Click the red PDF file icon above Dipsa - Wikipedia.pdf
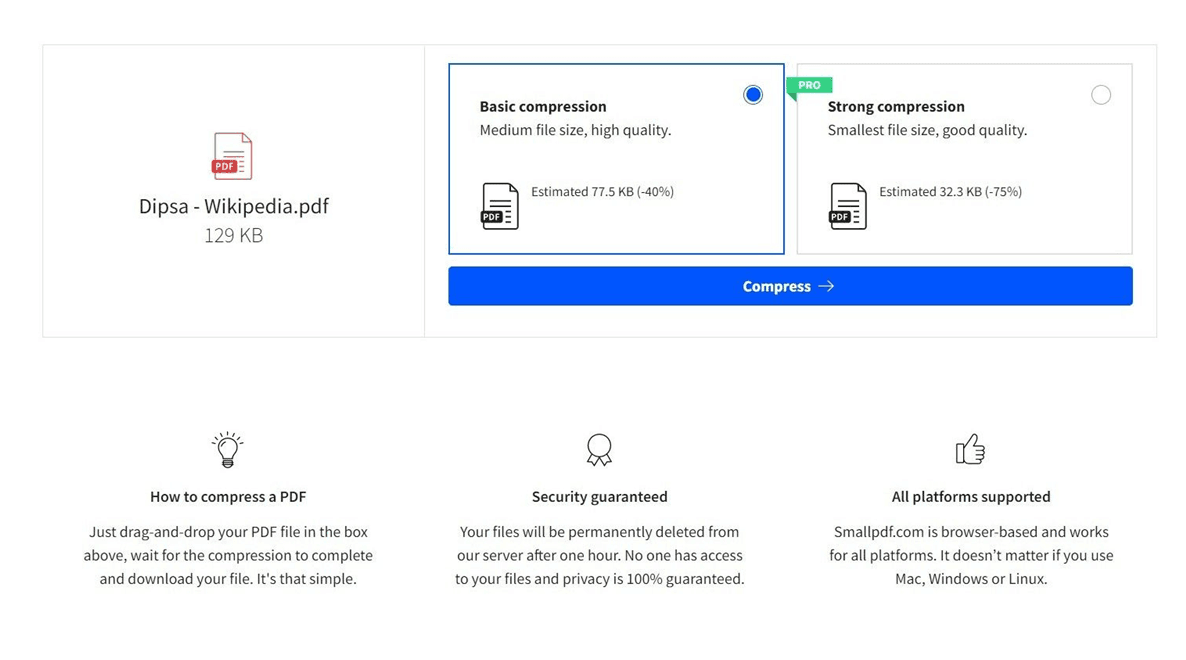This screenshot has width=1186, height=660. (232, 156)
